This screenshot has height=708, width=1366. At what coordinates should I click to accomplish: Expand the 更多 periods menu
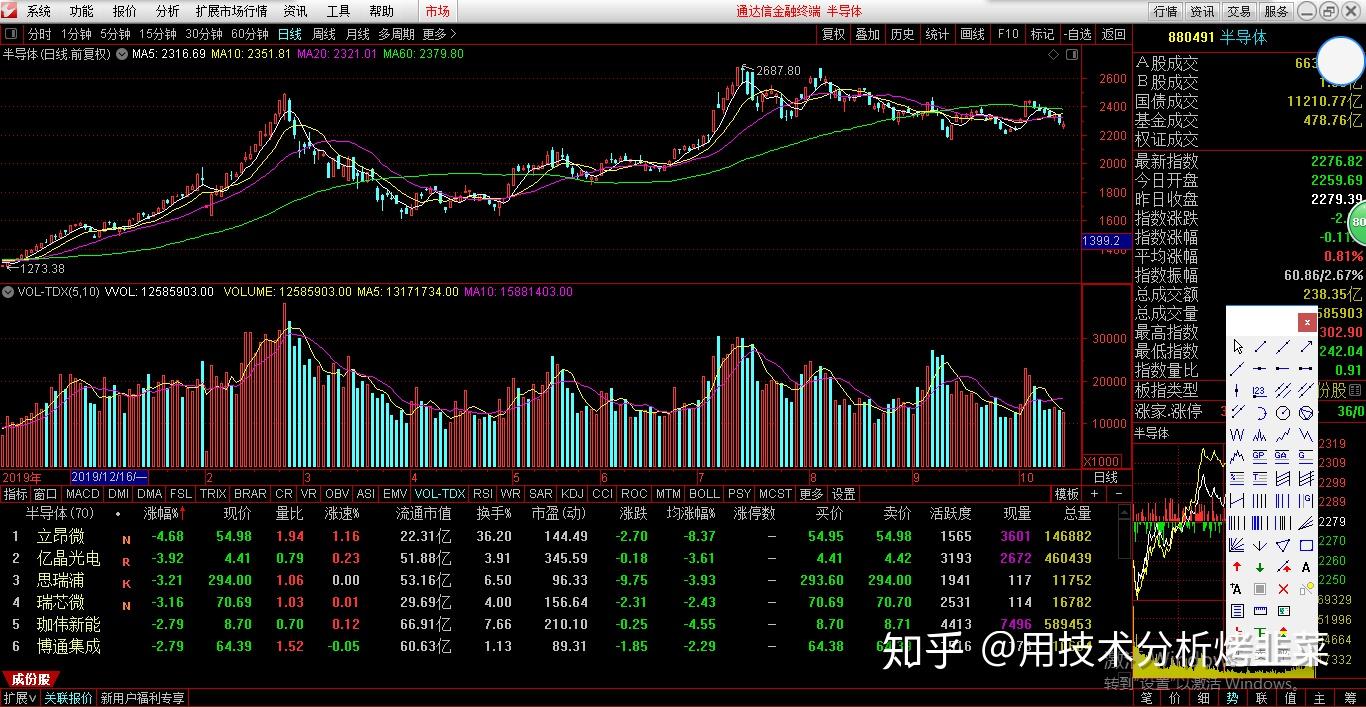(x=439, y=34)
